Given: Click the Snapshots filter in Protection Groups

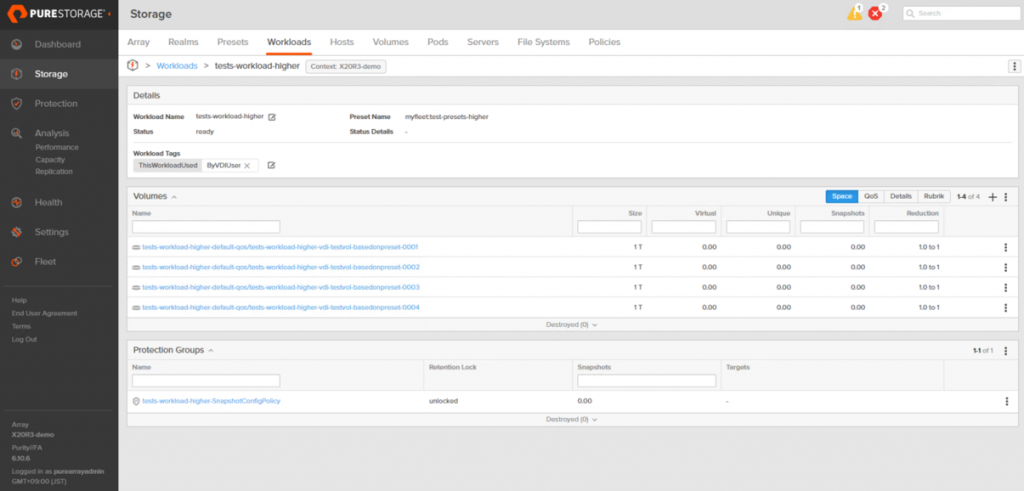Looking at the screenshot, I should pyautogui.click(x=647, y=381).
